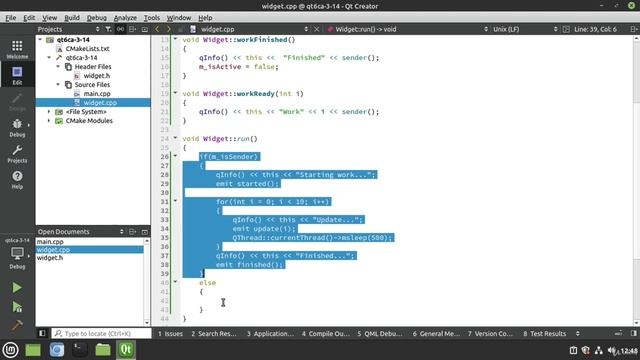Open network icon in system tray

pos(598,350)
